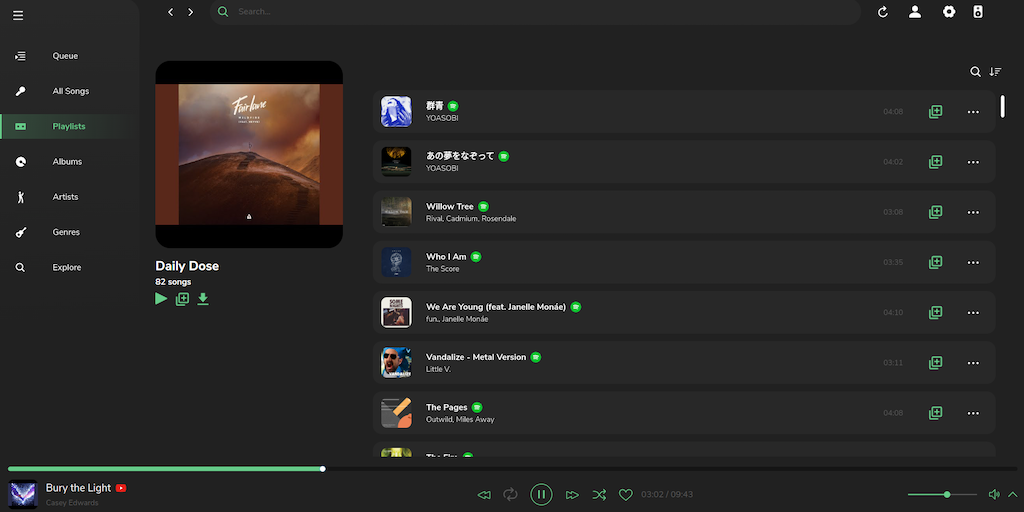
Task: Select Playlists in the sidebar
Action: pos(69,127)
